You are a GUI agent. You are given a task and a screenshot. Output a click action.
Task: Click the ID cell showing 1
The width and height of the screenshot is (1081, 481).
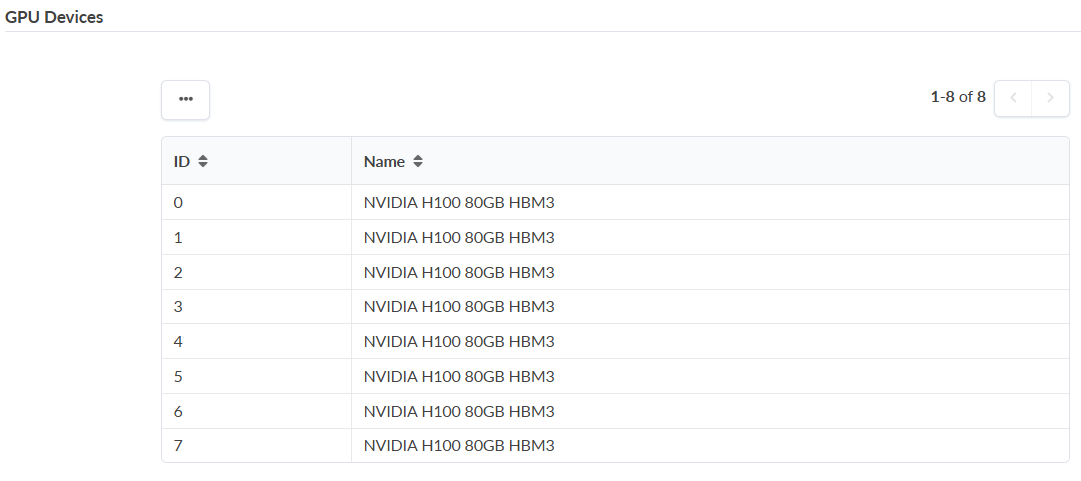tap(179, 238)
